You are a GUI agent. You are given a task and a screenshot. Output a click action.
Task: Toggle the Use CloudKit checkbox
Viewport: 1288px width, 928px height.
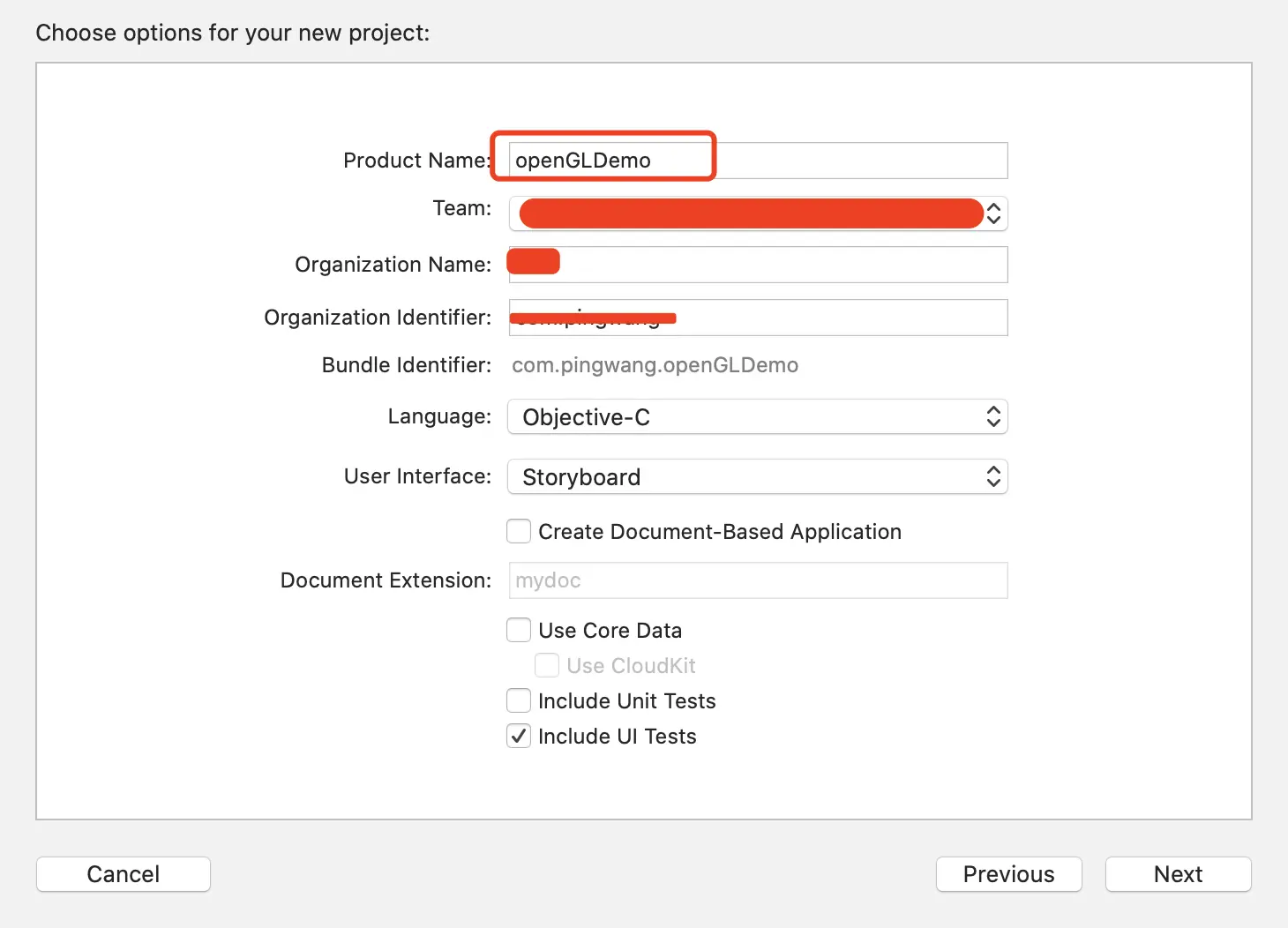pos(547,666)
